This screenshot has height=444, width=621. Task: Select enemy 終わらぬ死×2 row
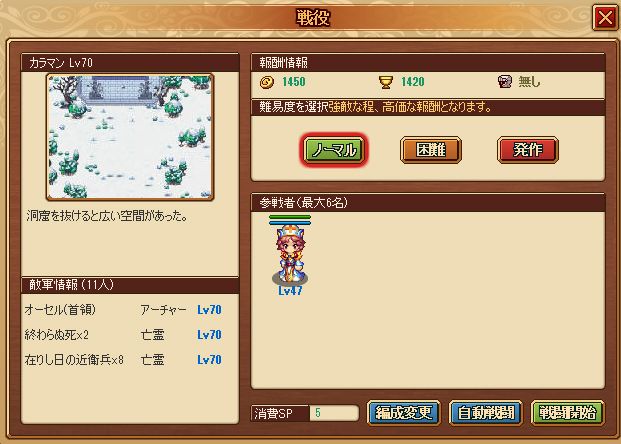pos(123,335)
